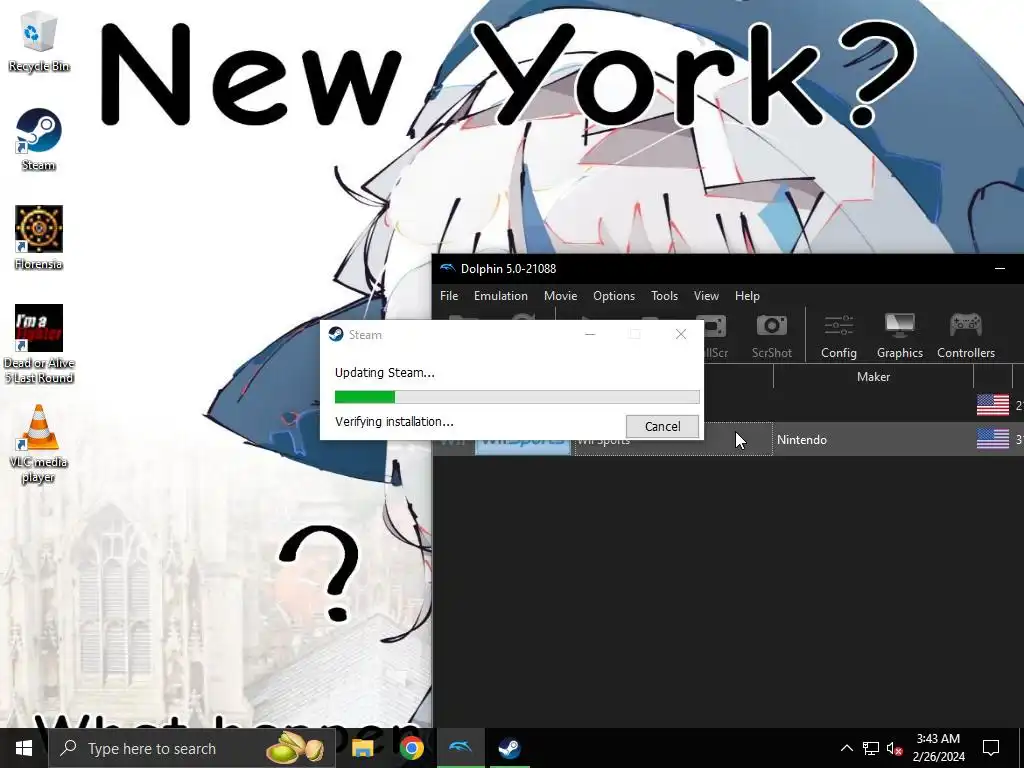This screenshot has width=1024, height=768.
Task: Click the Windows Start button
Action: pyautogui.click(x=24, y=748)
